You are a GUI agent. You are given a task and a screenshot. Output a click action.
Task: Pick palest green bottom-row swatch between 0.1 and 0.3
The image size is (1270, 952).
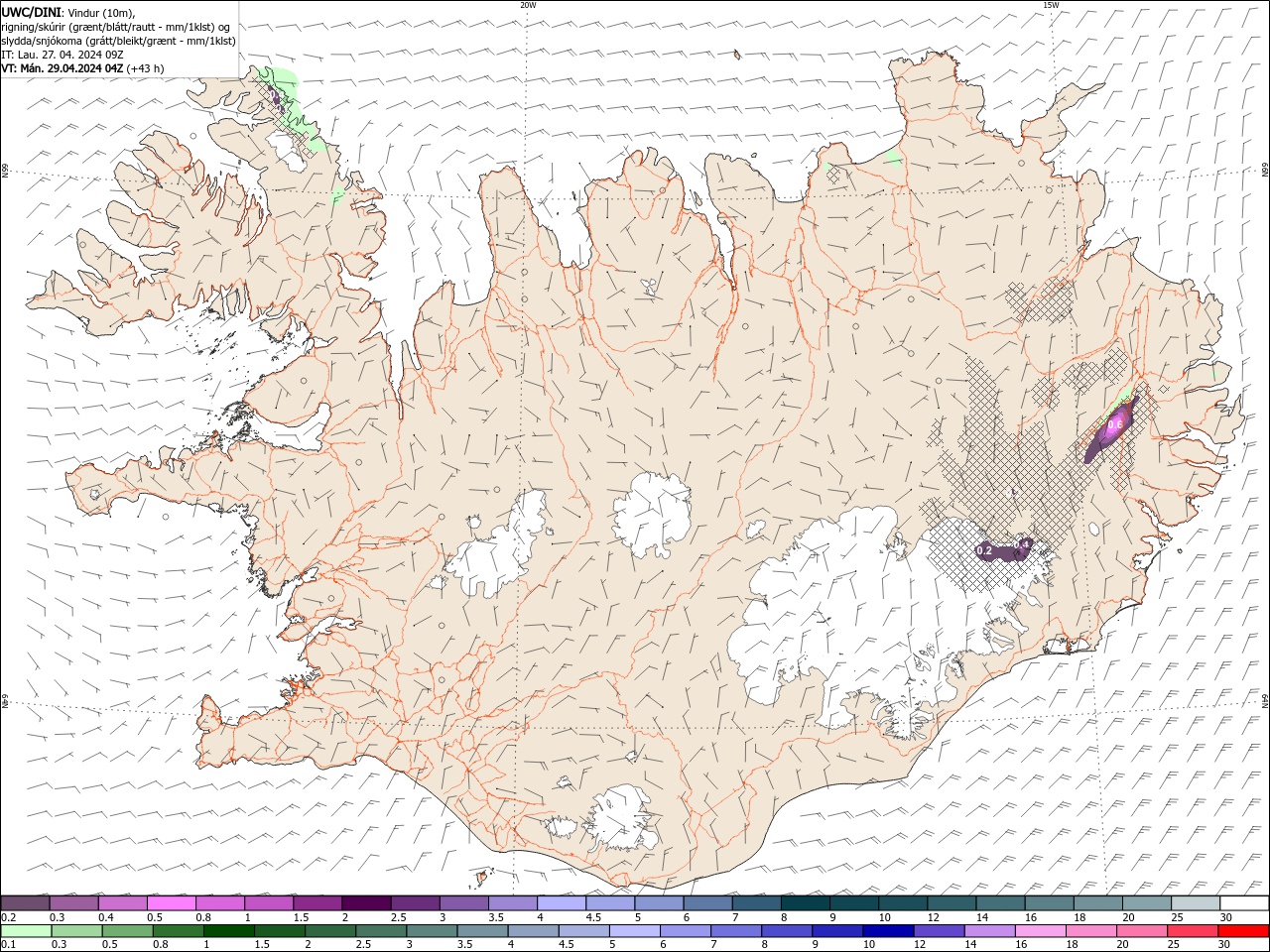[26, 931]
